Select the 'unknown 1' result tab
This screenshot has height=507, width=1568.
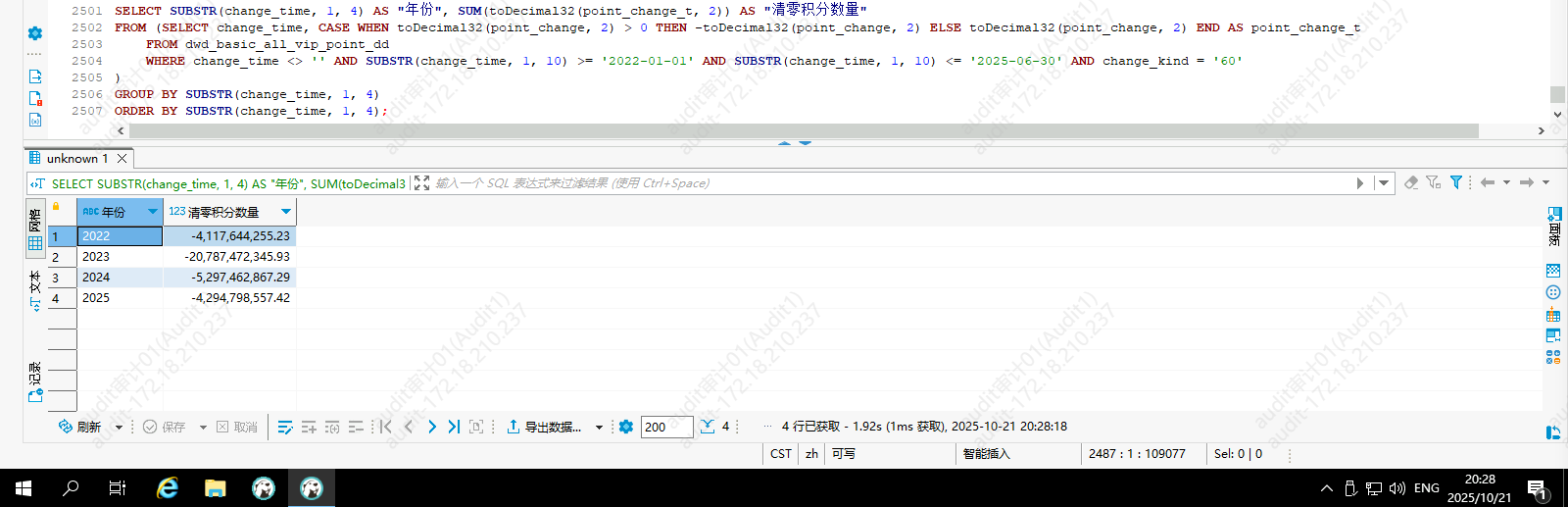point(76,158)
